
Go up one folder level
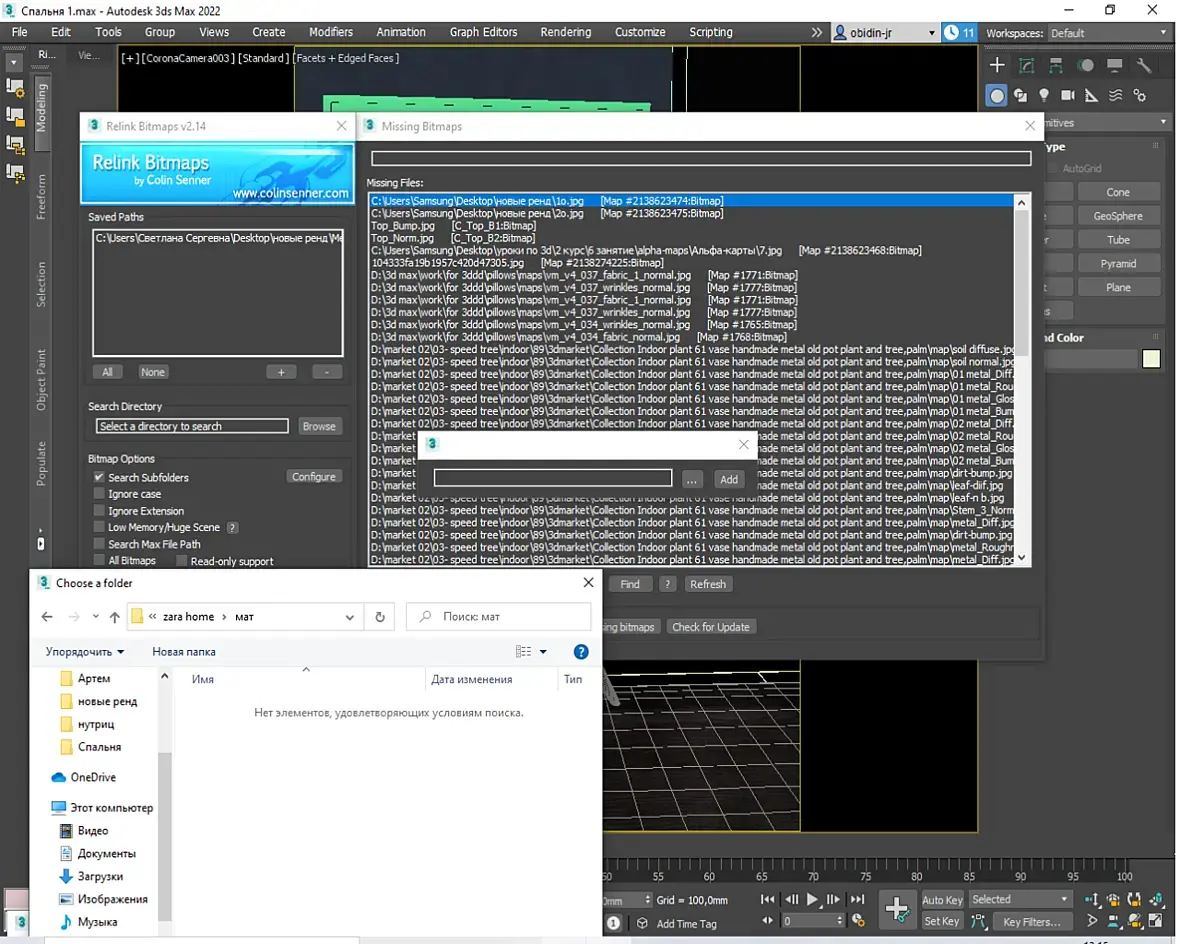(x=114, y=617)
